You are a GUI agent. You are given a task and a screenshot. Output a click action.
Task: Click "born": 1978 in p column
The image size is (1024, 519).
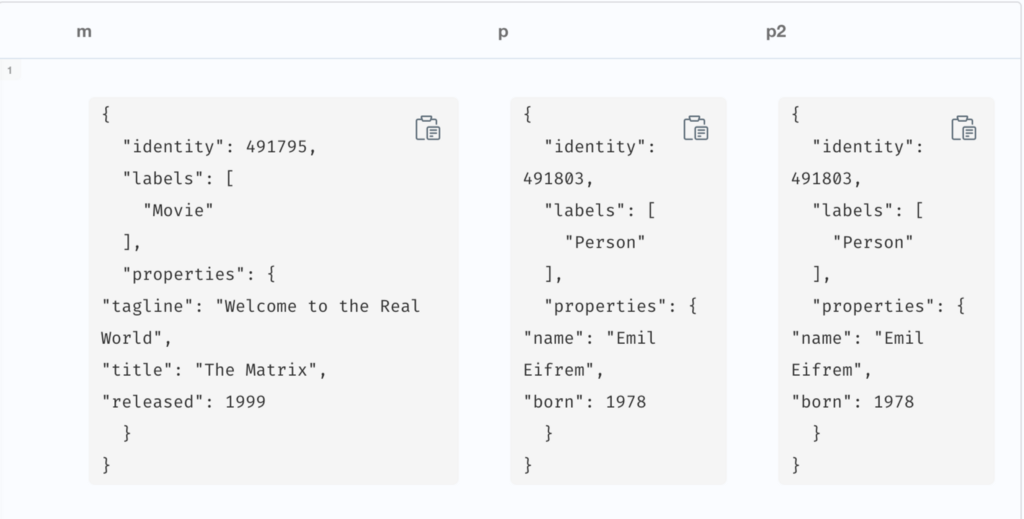tap(584, 401)
